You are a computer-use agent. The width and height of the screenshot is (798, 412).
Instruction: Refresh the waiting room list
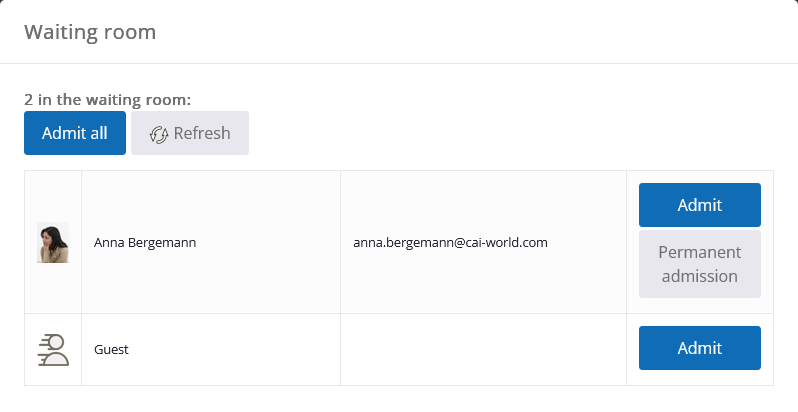pos(190,133)
